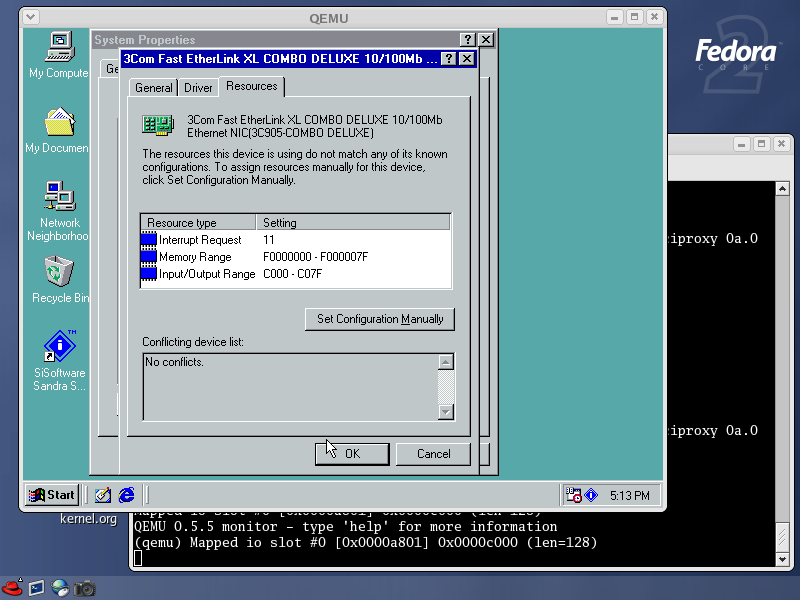Click the Setting column header
This screenshot has width=800, height=600.
point(353,222)
